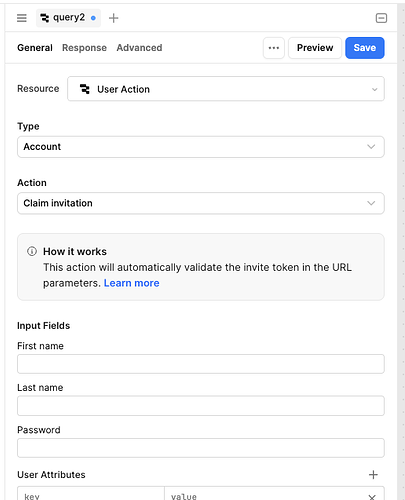Image resolution: width=405 pixels, height=500 pixels.
Task: Collapse the query editor panel
Action: click(381, 18)
